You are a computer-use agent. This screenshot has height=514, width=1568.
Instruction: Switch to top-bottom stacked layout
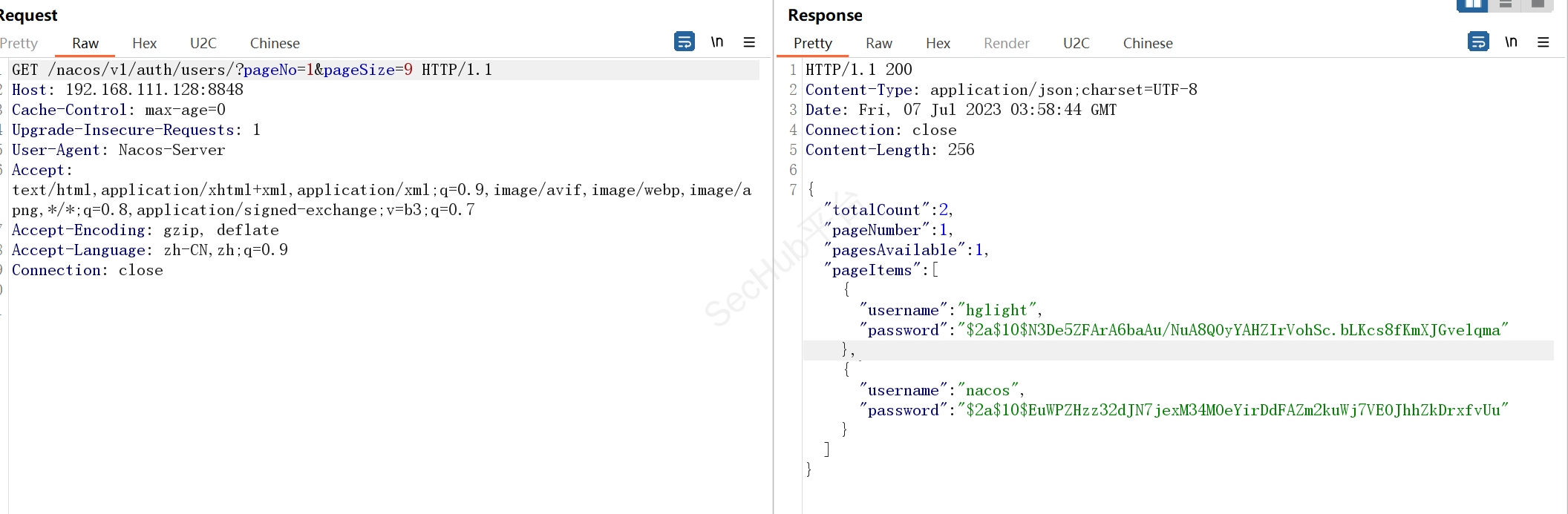[1506, 5]
